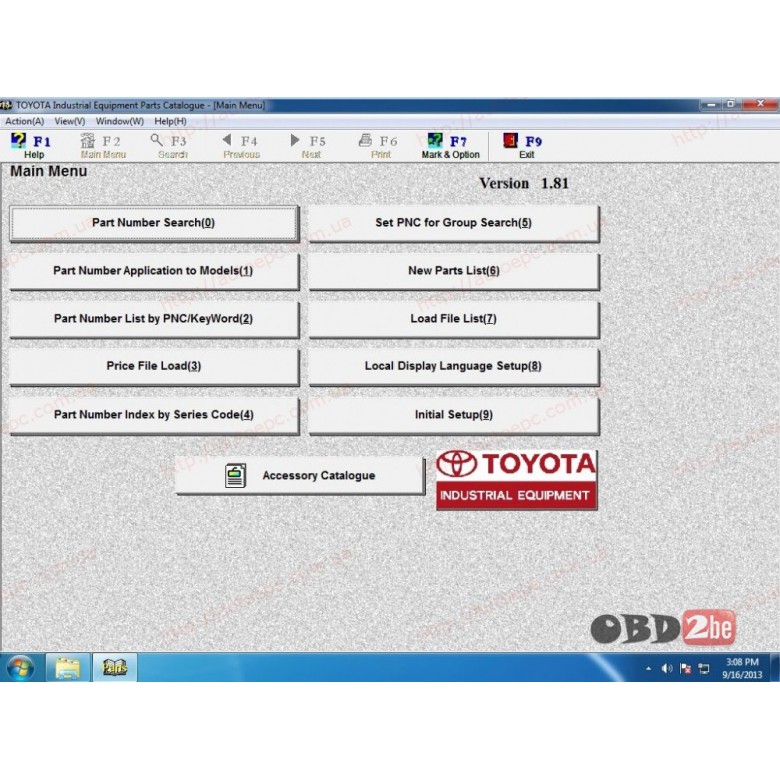The height and width of the screenshot is (780, 780).
Task: Click the application icon in title bar
Action: [6, 105]
